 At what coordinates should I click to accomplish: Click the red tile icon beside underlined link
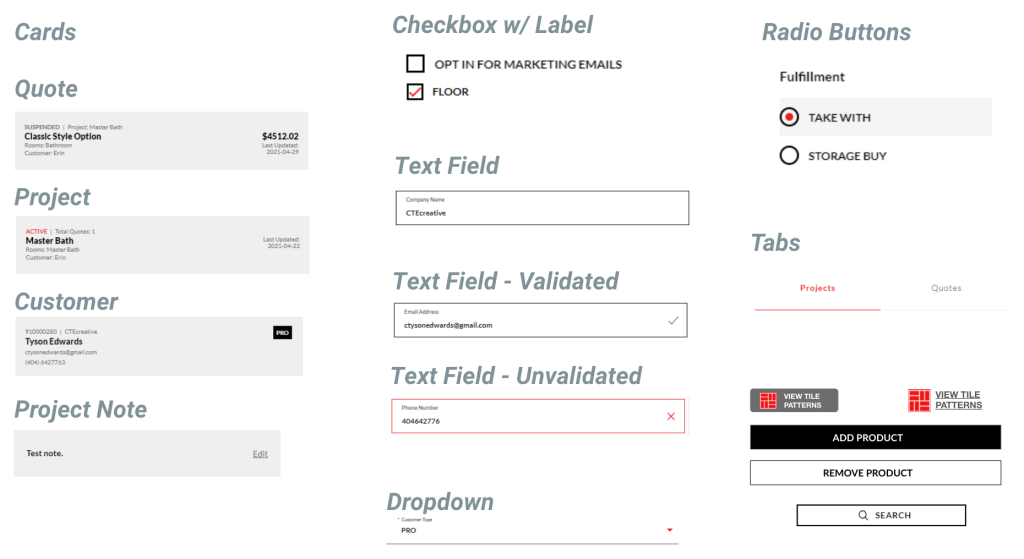point(919,401)
